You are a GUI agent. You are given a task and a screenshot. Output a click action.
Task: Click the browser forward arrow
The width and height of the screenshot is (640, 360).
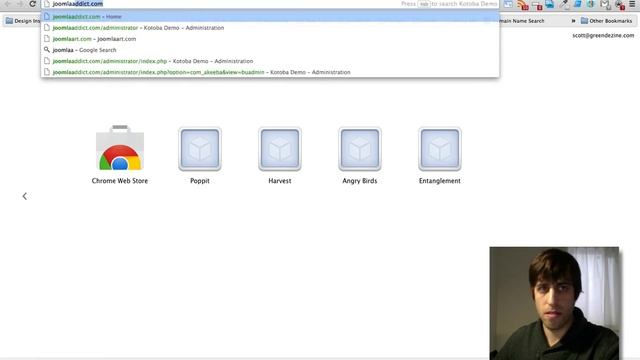pyautogui.click(x=19, y=4)
